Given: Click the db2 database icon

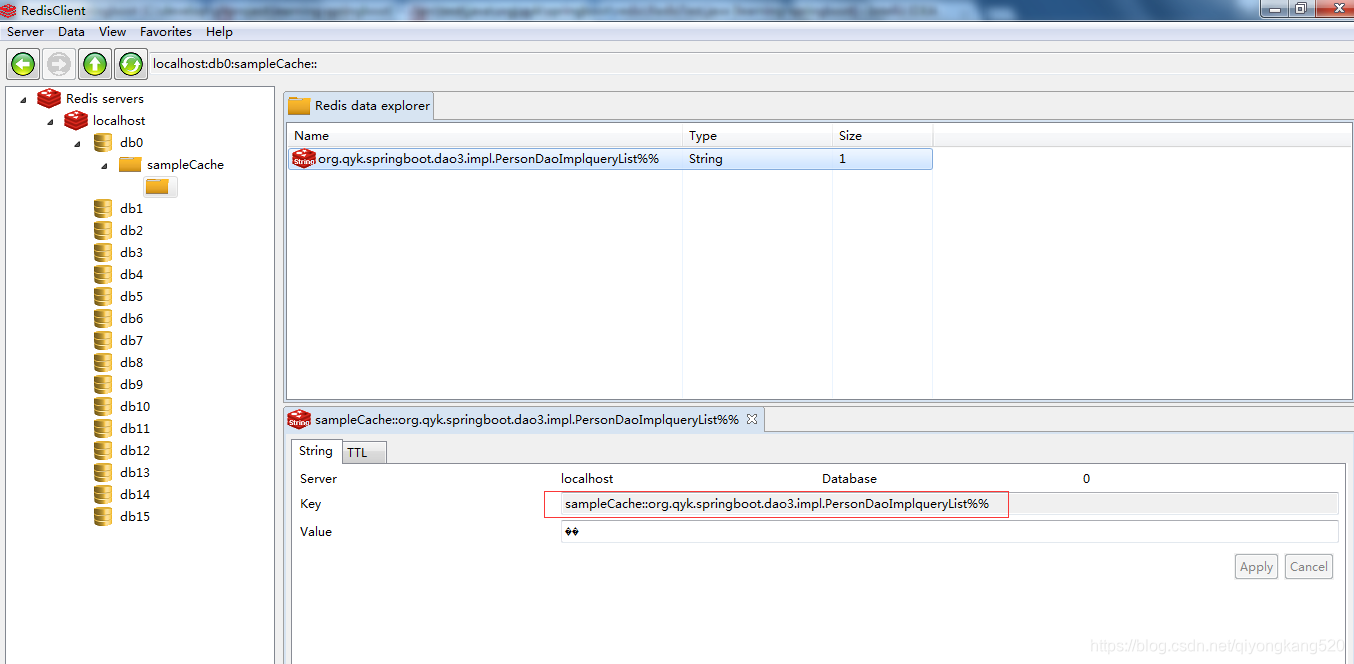Looking at the screenshot, I should click(x=103, y=230).
